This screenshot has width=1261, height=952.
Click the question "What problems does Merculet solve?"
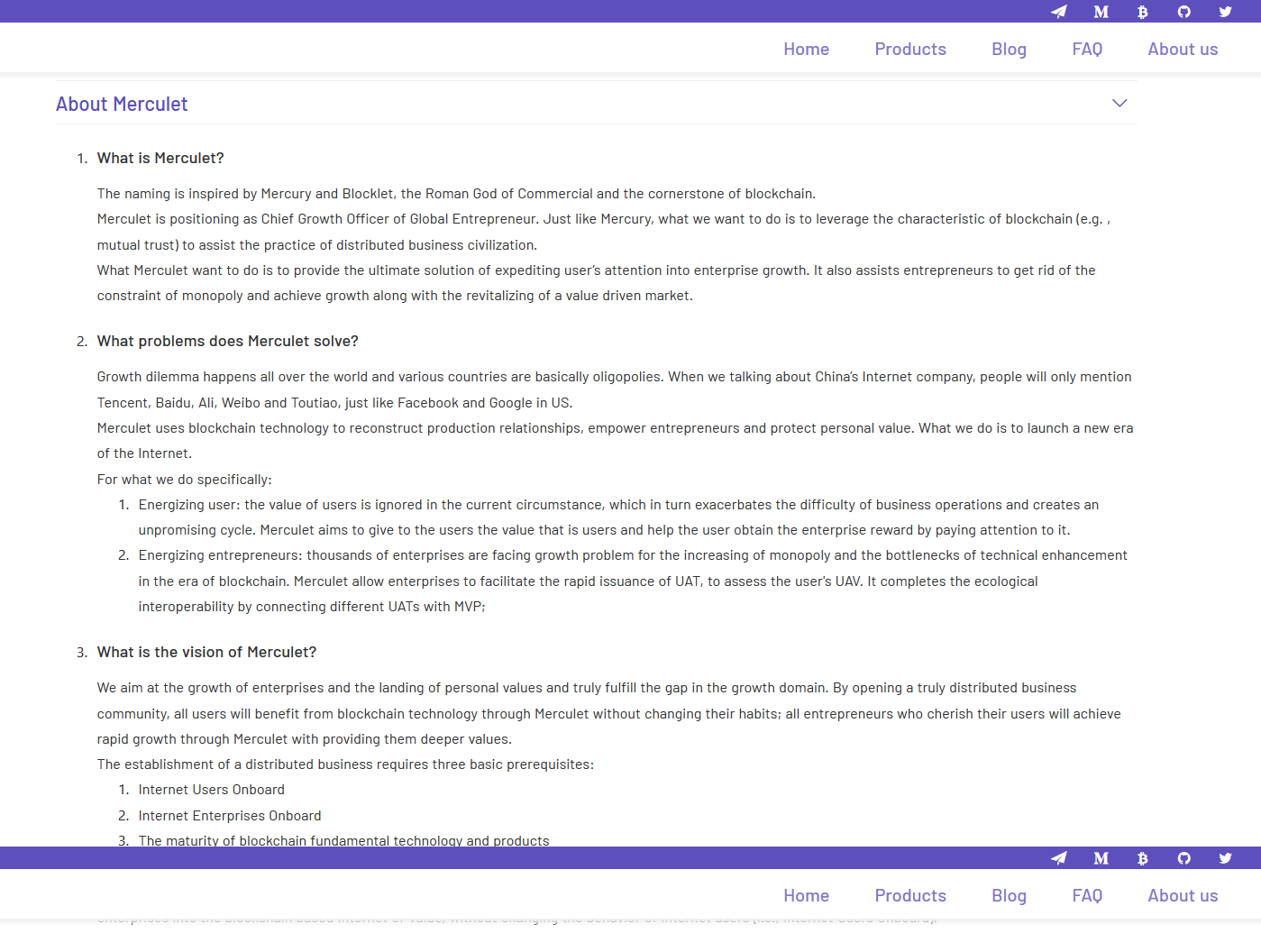click(228, 342)
